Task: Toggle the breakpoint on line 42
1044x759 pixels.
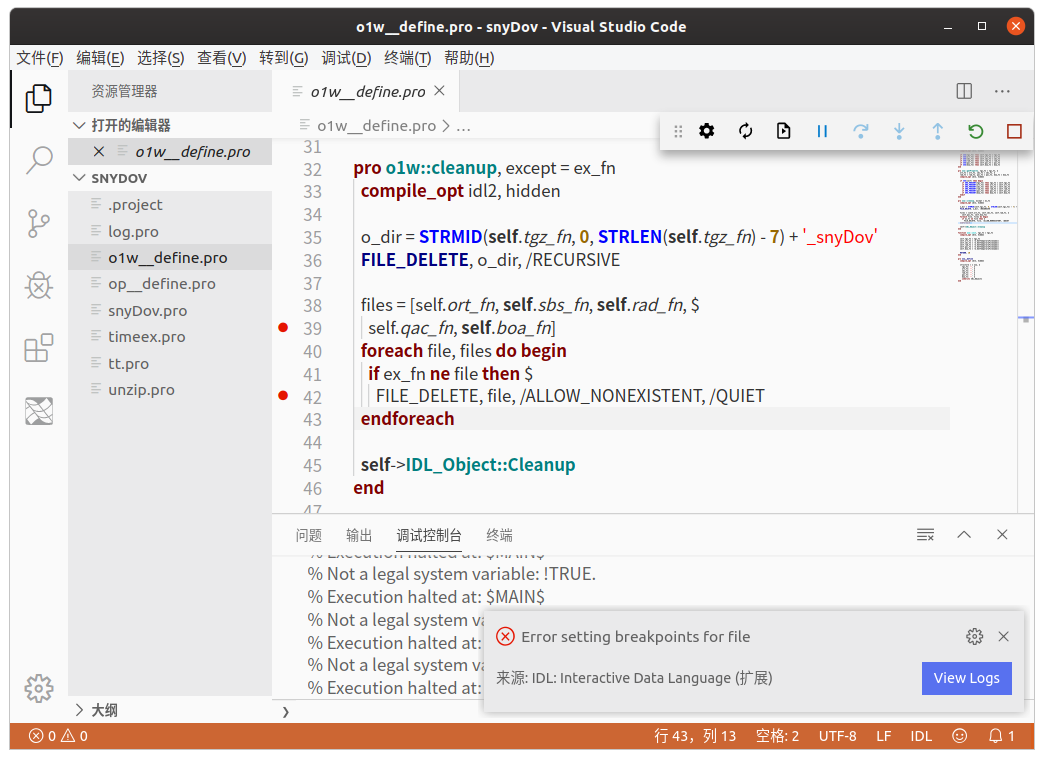Action: click(x=283, y=396)
